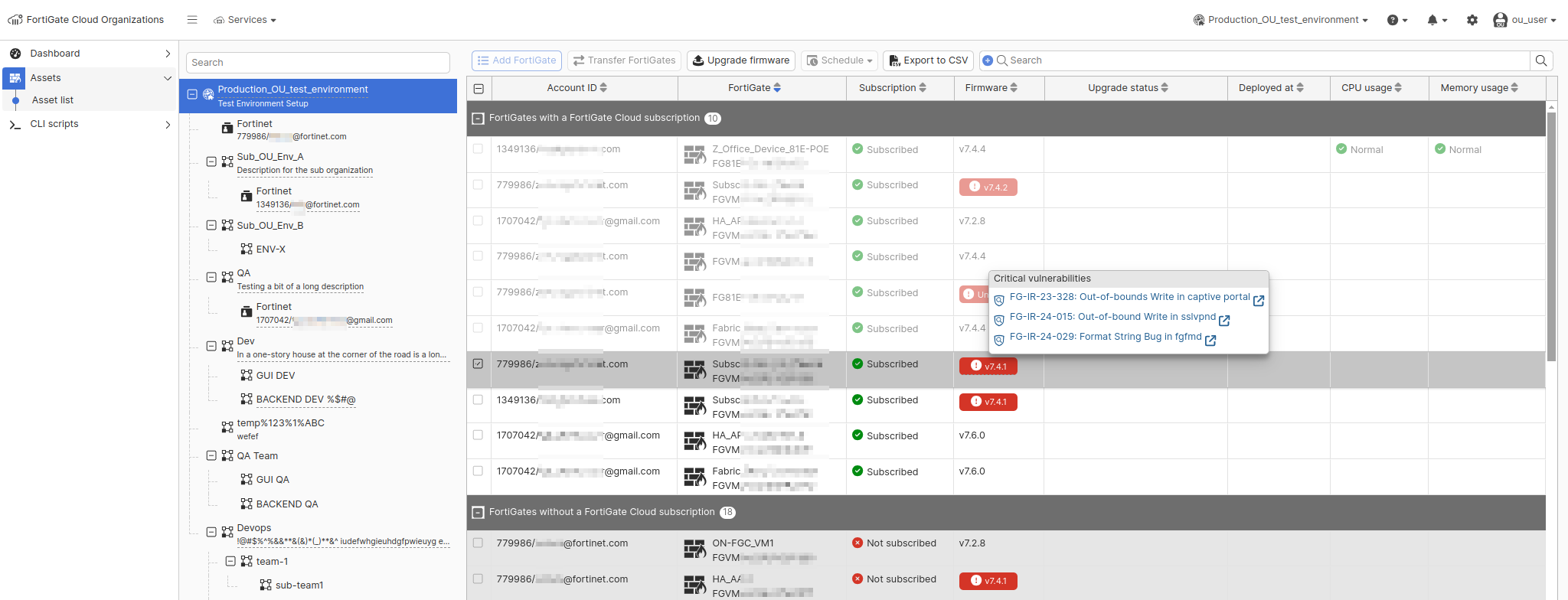
Task: Check the box for the ON-FGC_VM1 row
Action: pos(479,543)
